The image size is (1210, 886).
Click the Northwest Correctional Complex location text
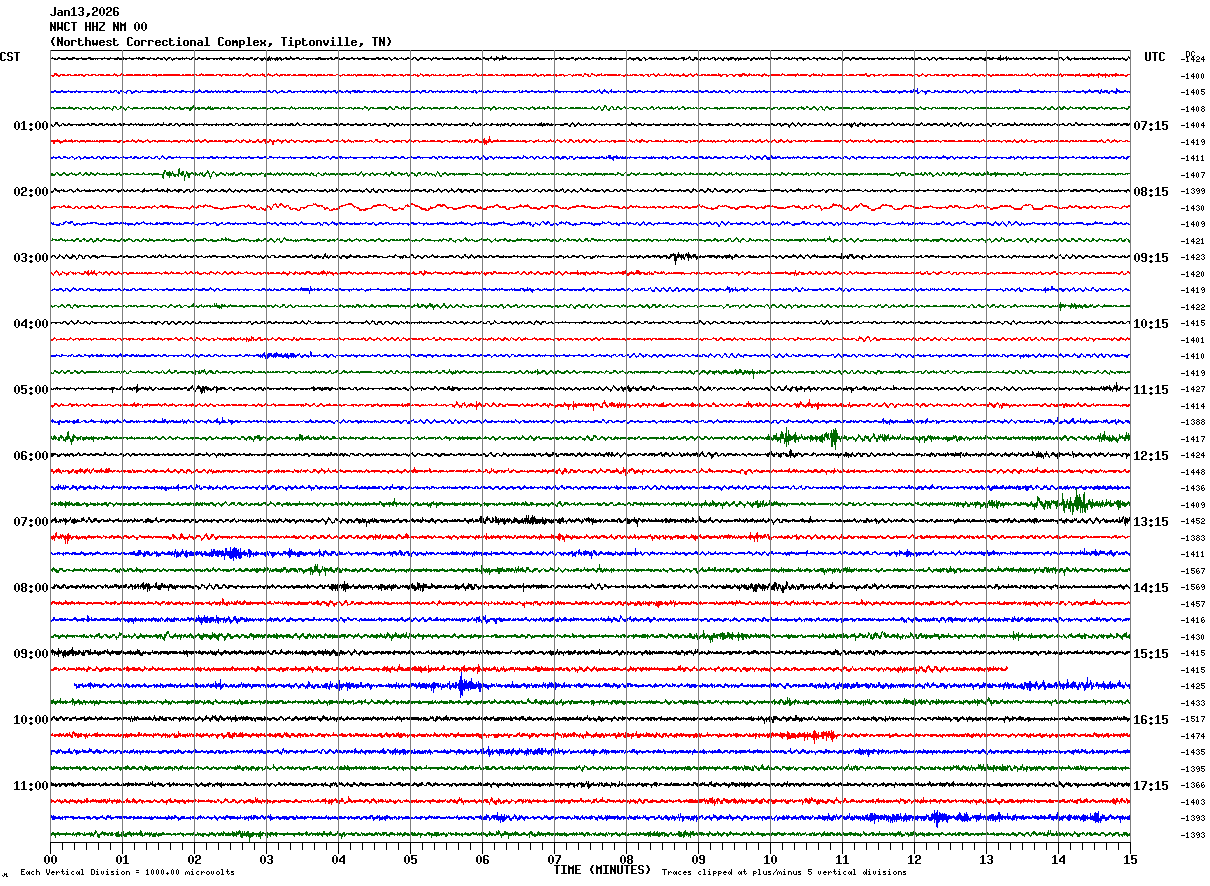pyautogui.click(x=220, y=42)
